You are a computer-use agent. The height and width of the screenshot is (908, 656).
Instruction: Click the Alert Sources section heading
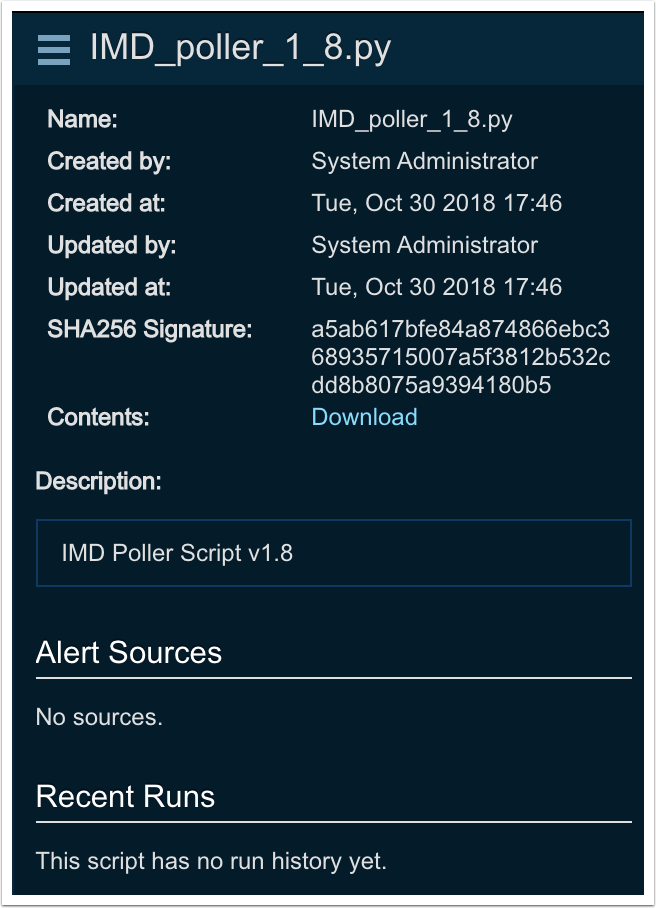pos(129,653)
